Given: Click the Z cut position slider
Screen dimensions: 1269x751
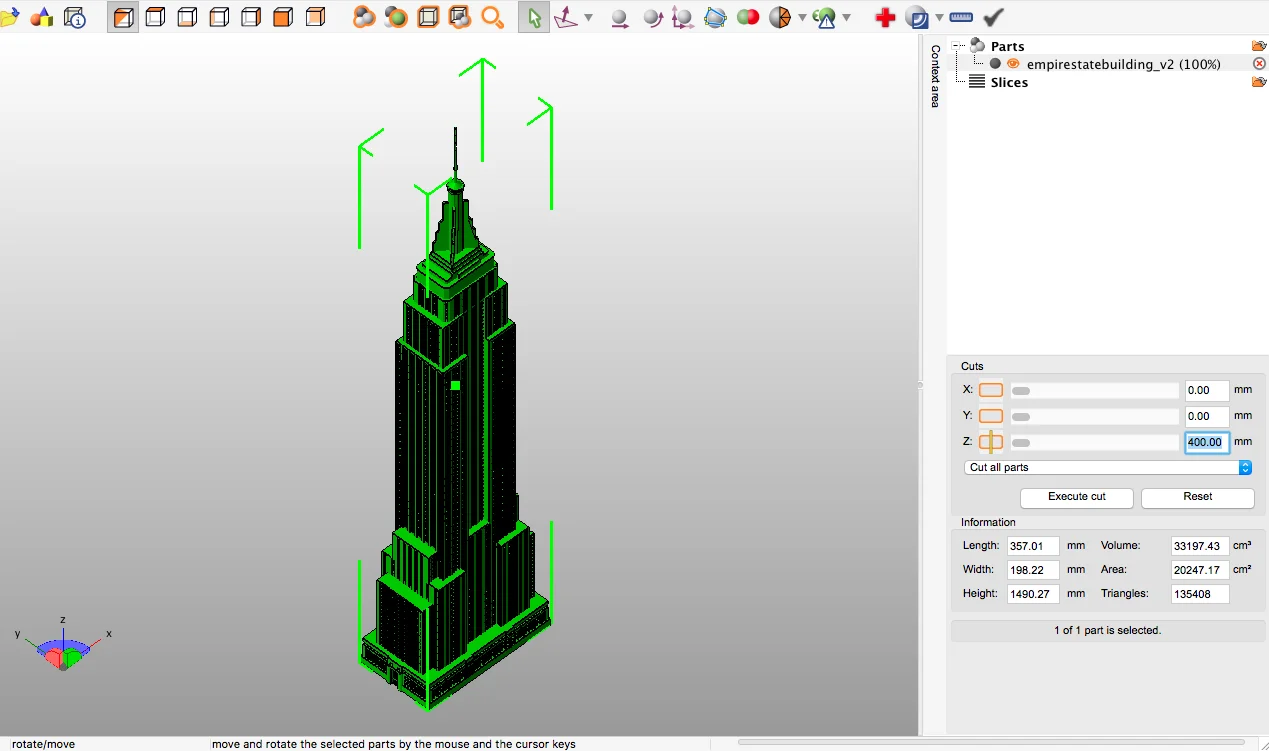Looking at the screenshot, I should click(x=1095, y=442).
